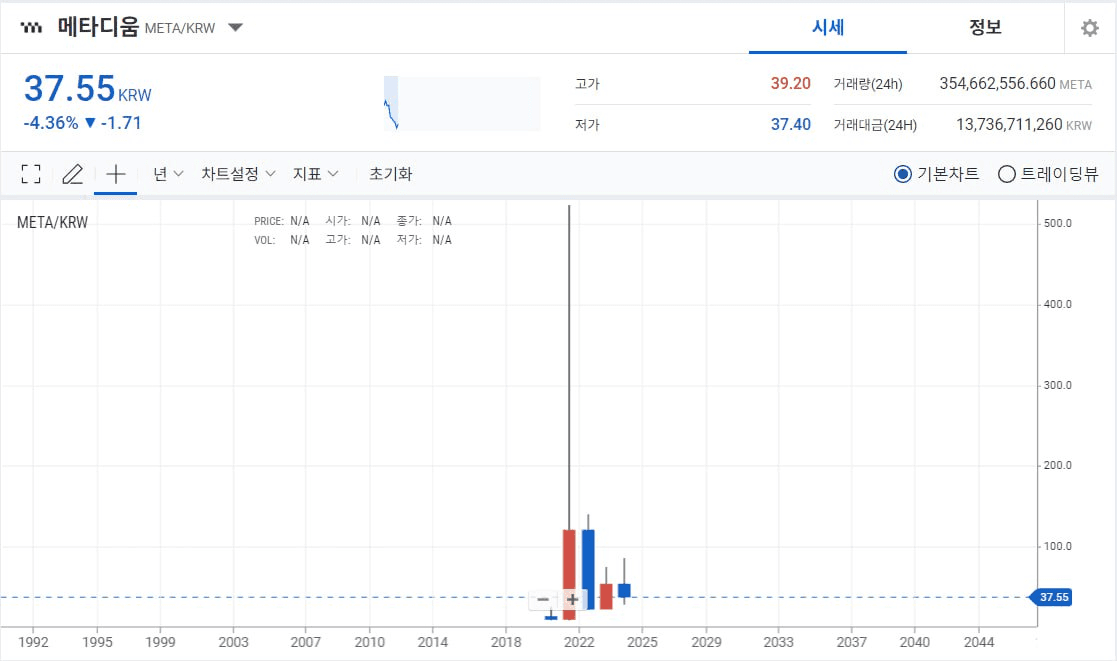Click the 거래대금(24H) label
This screenshot has height=661, width=1117.
(875, 125)
